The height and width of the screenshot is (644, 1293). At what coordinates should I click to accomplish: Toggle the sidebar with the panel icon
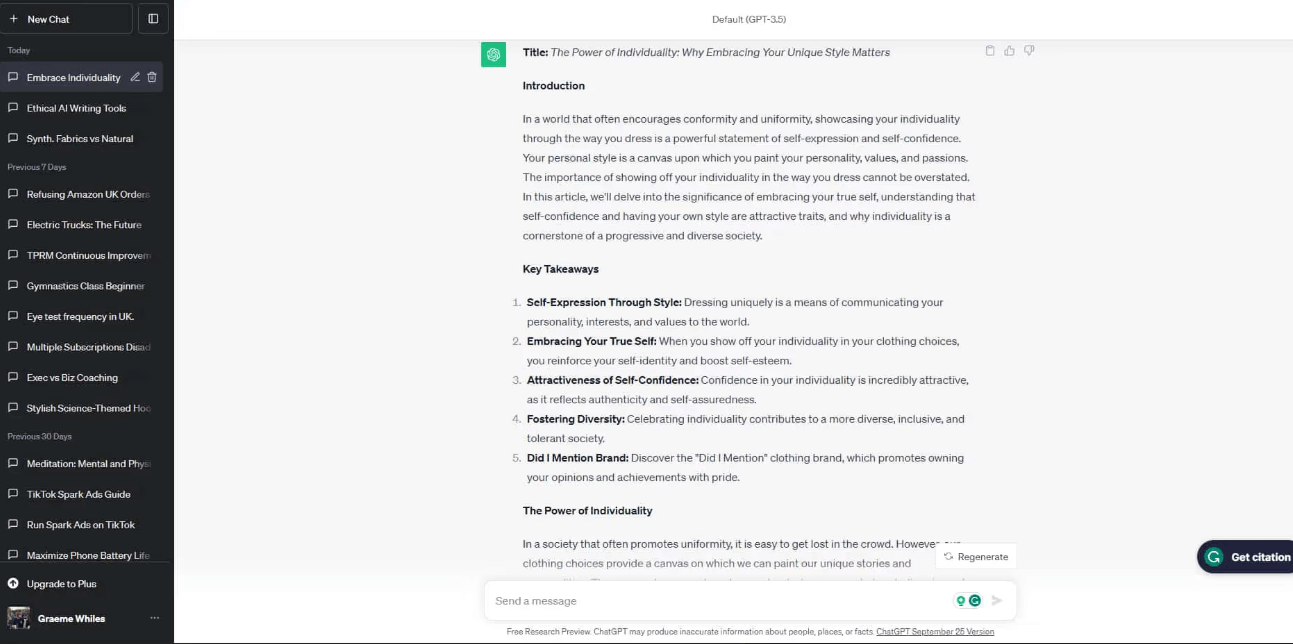point(153,19)
